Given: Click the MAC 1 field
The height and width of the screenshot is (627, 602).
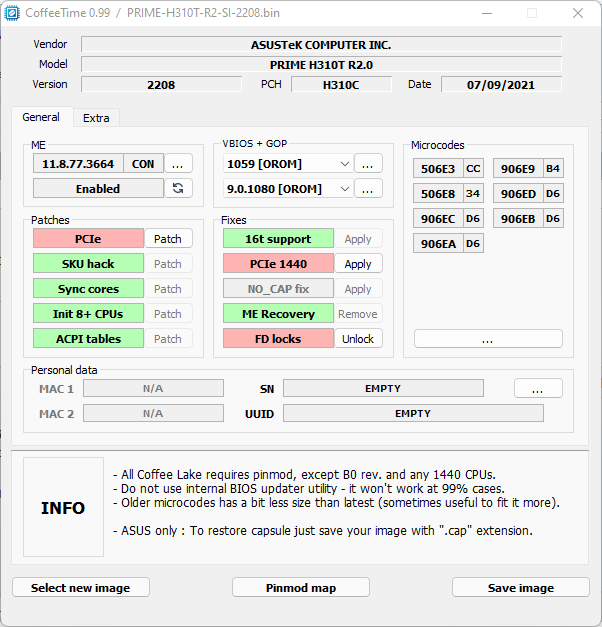Looking at the screenshot, I should [x=153, y=388].
